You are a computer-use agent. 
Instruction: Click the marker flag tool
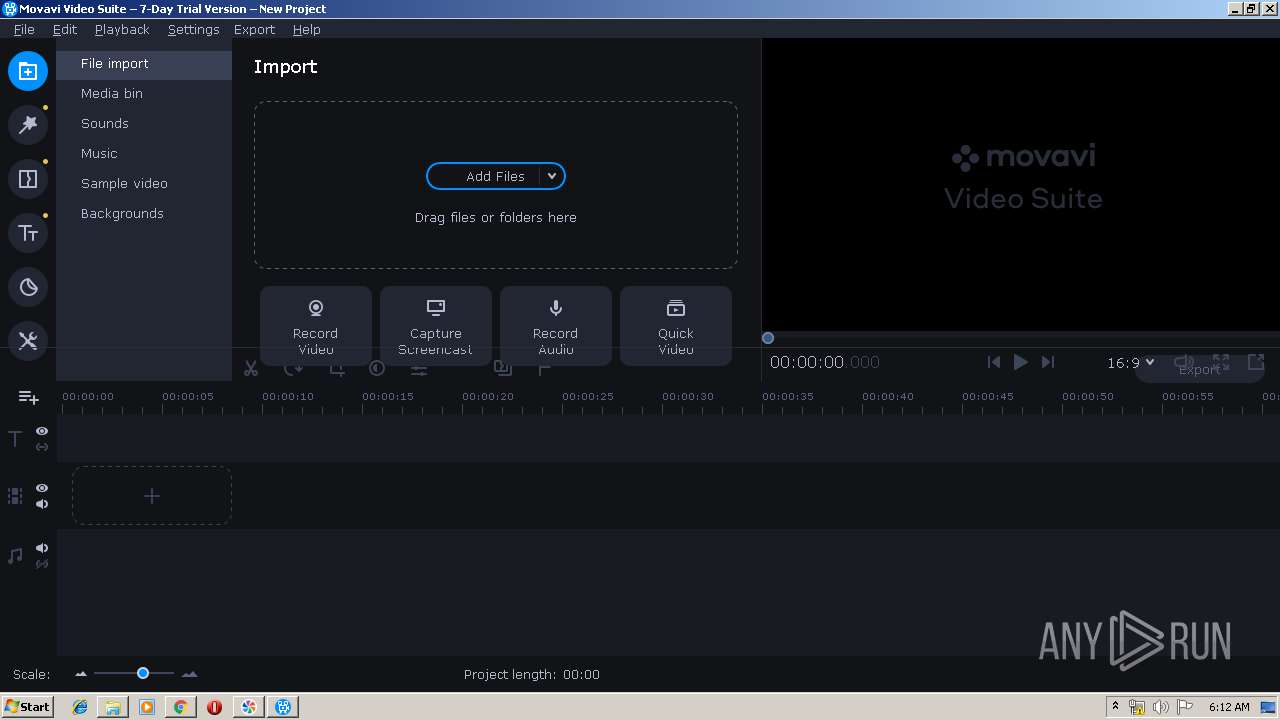tap(545, 369)
